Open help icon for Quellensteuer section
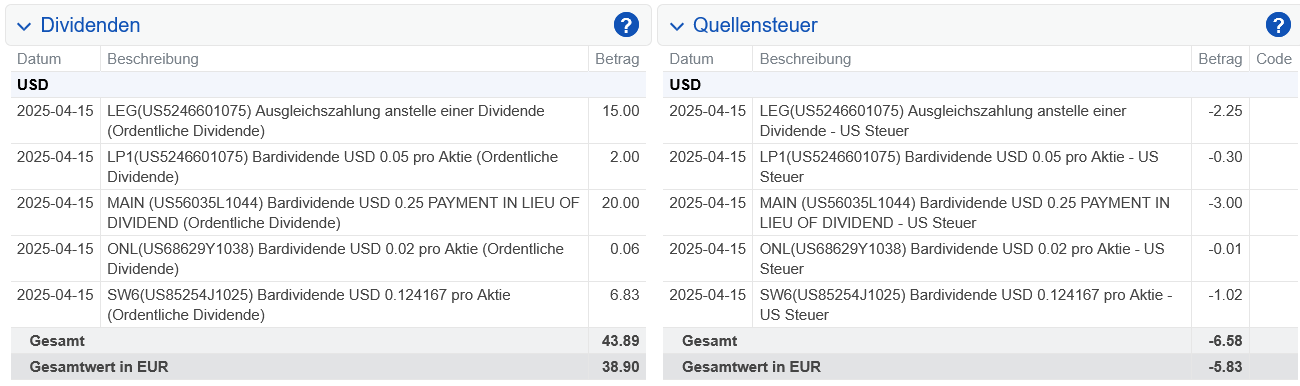The height and width of the screenshot is (386, 1300). (x=1278, y=25)
